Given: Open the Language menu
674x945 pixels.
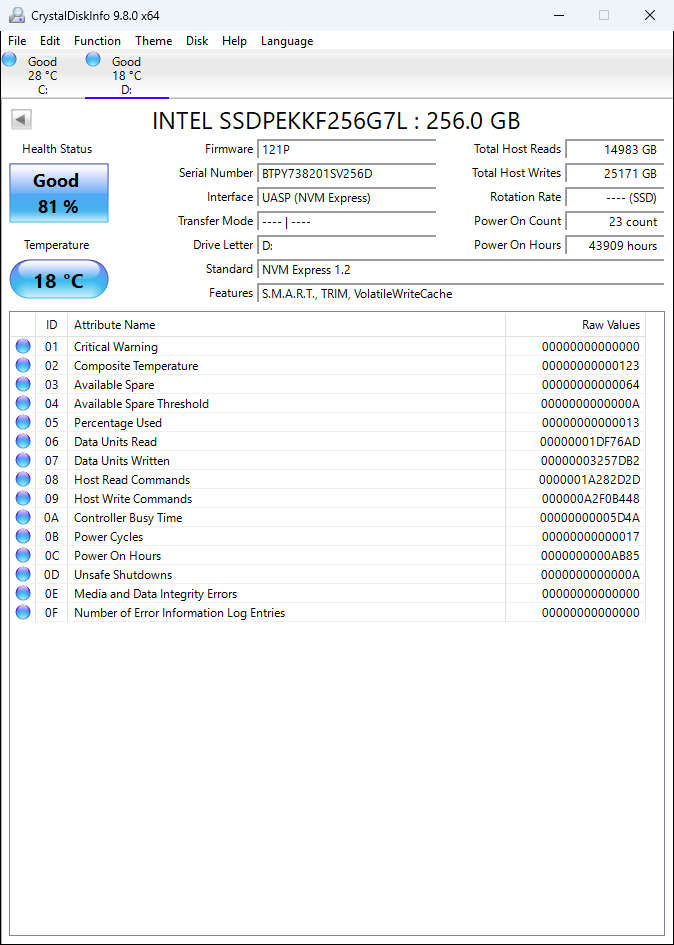Looking at the screenshot, I should point(287,41).
